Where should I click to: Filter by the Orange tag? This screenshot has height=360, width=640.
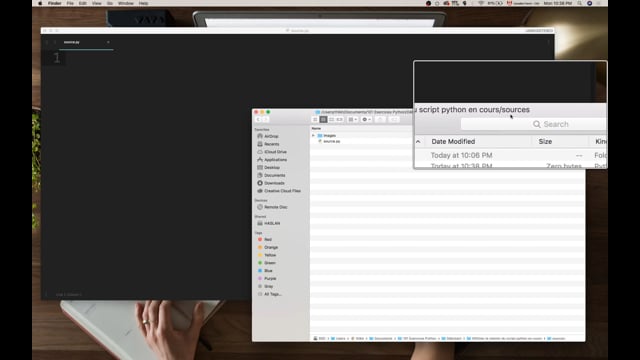(268, 247)
